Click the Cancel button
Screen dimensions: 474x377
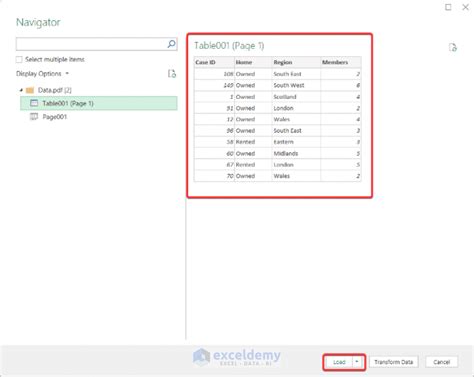(441, 362)
